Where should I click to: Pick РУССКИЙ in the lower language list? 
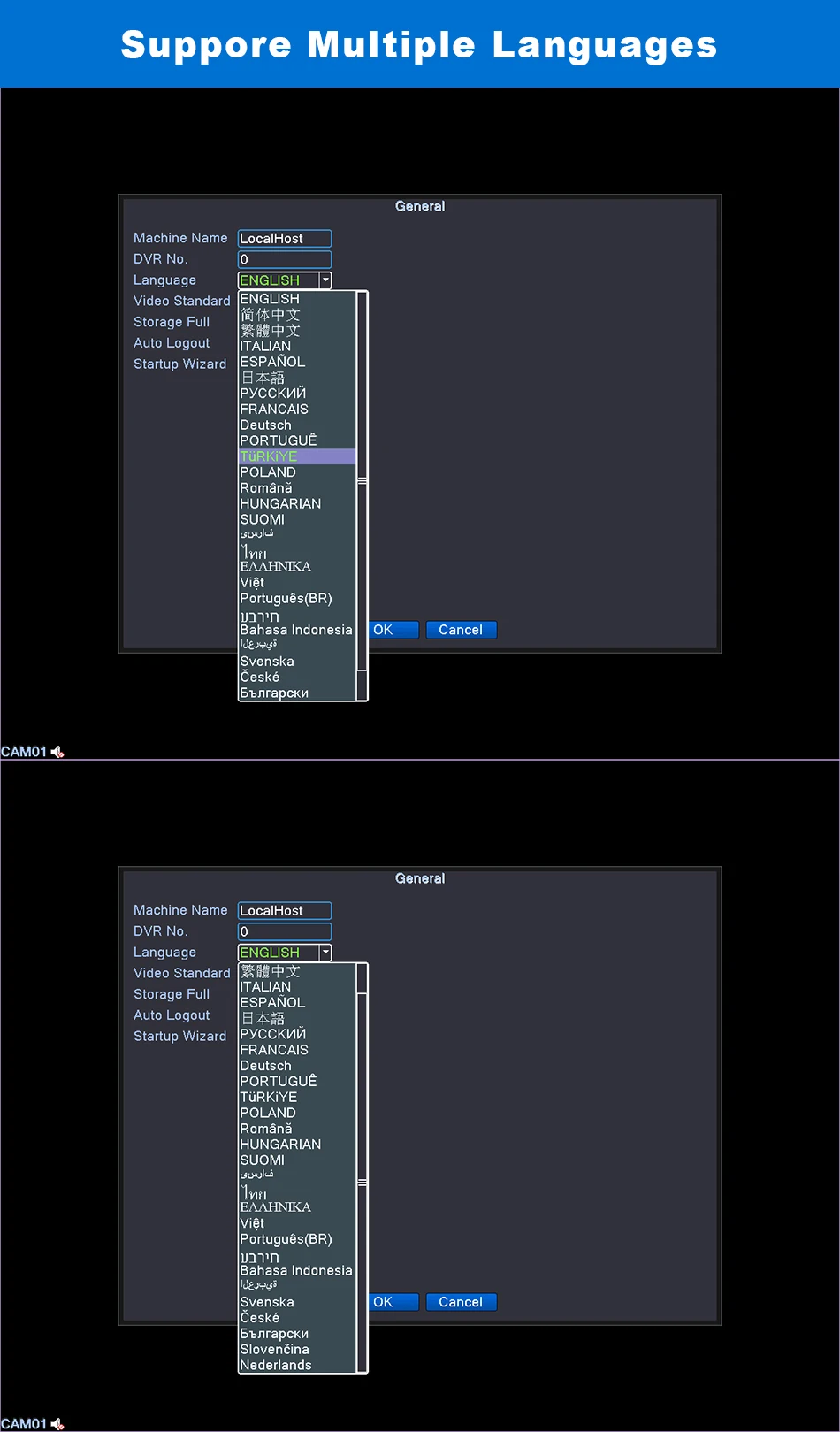tap(297, 1034)
